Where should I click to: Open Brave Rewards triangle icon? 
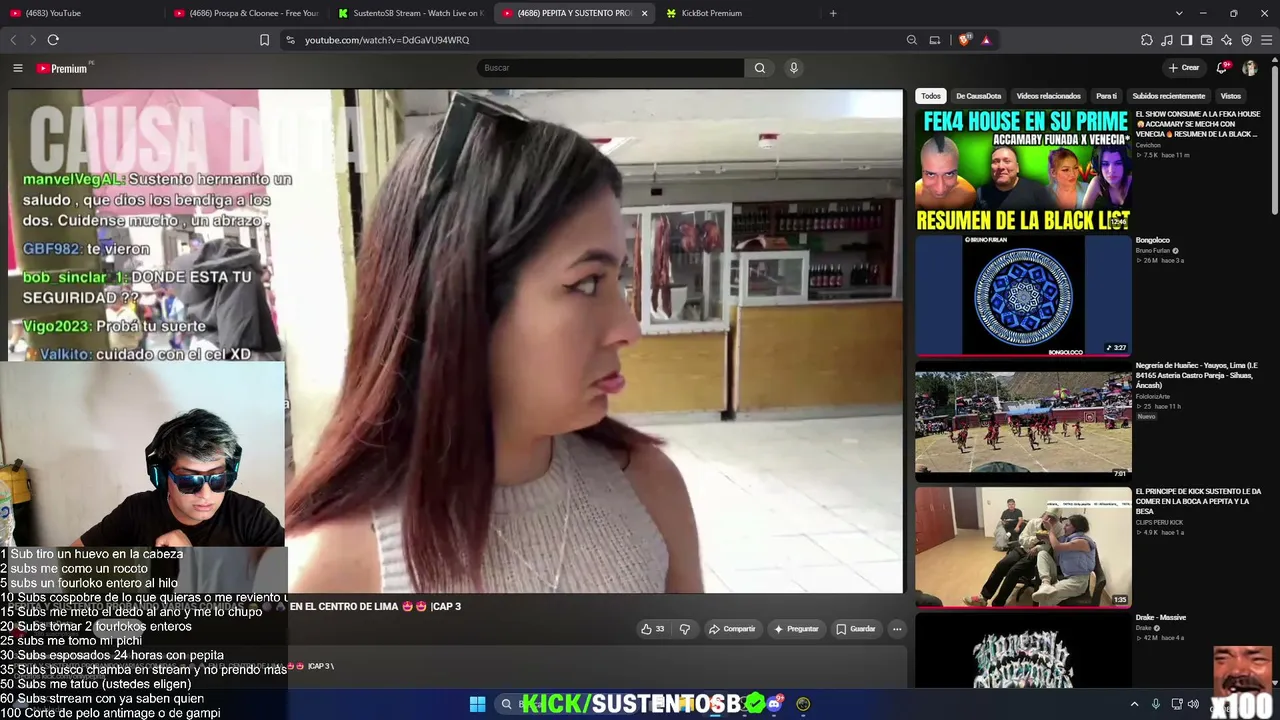click(x=986, y=40)
